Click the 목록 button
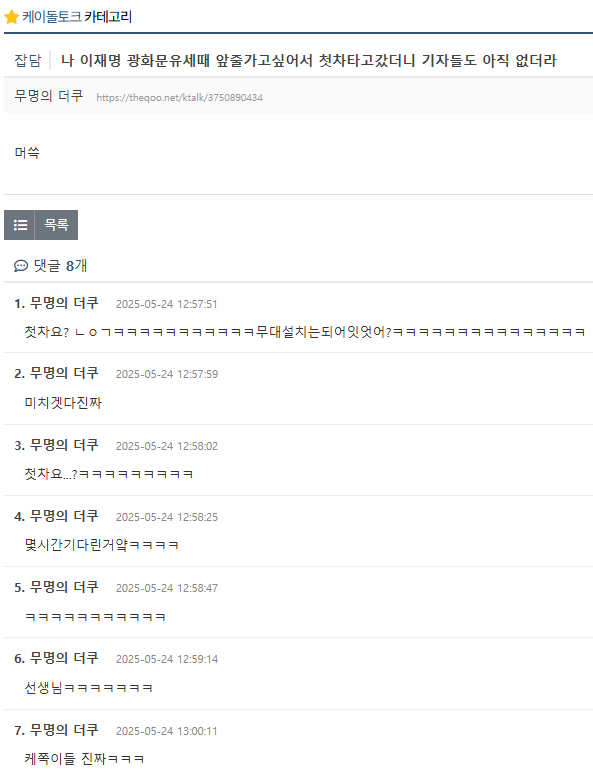593x772 pixels. (56, 225)
